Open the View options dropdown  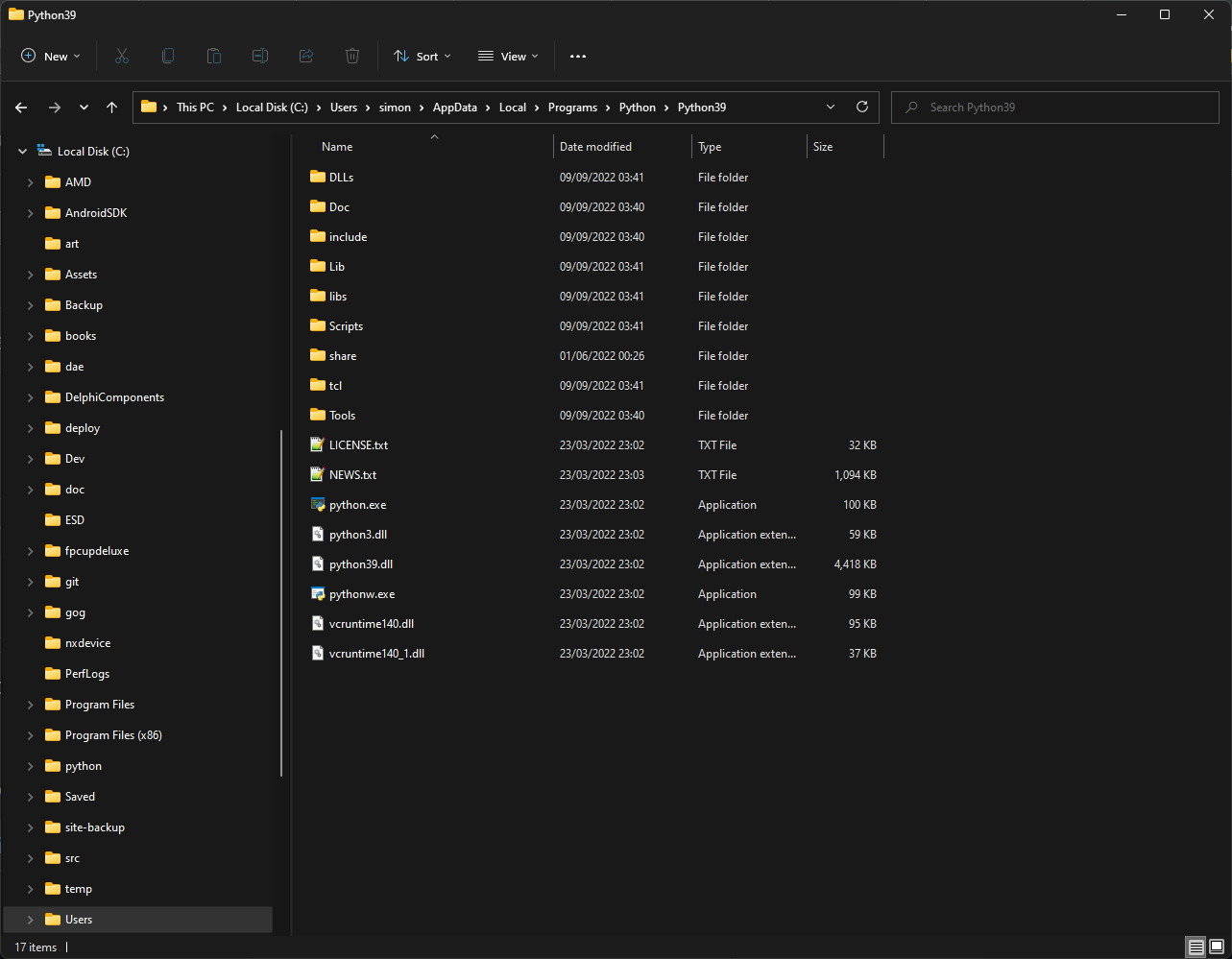[509, 57]
